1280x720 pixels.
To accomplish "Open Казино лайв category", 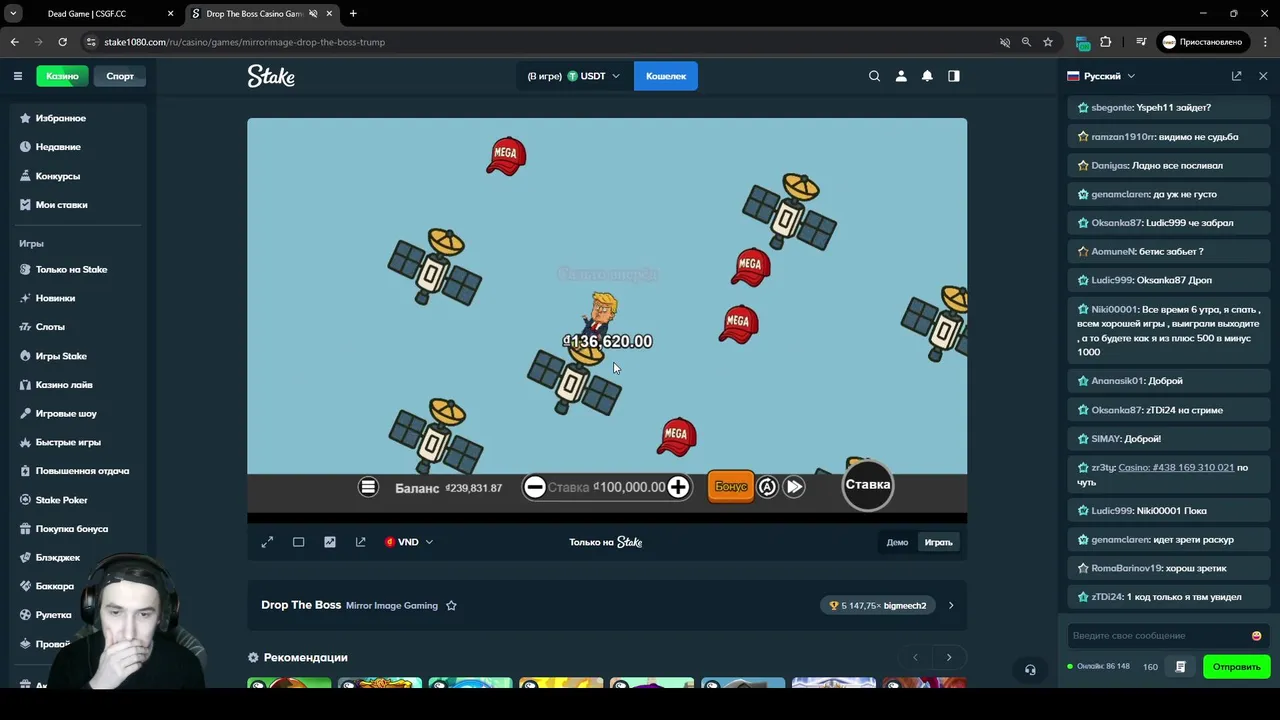I will pos(78,385).
